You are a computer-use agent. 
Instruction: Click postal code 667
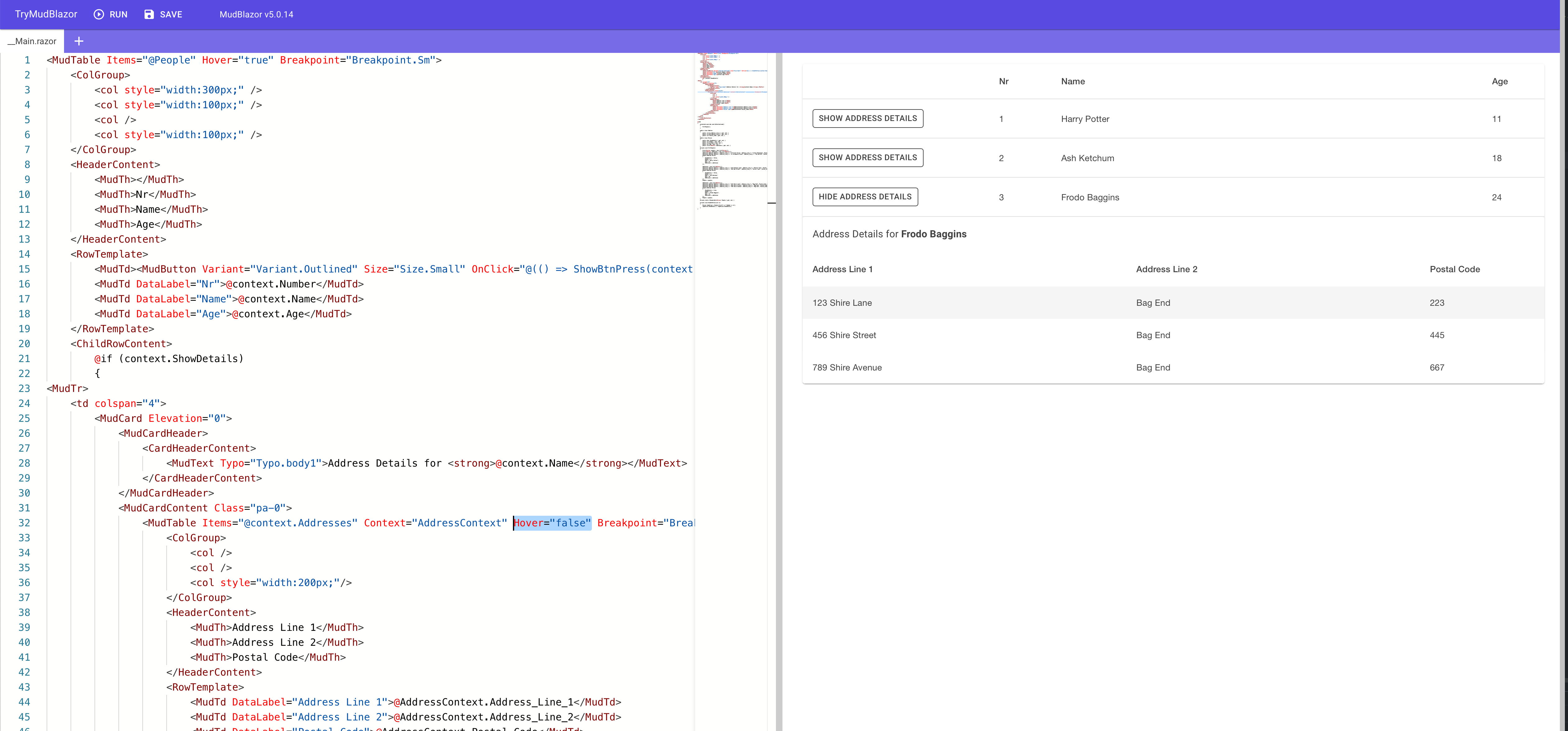[1437, 367]
